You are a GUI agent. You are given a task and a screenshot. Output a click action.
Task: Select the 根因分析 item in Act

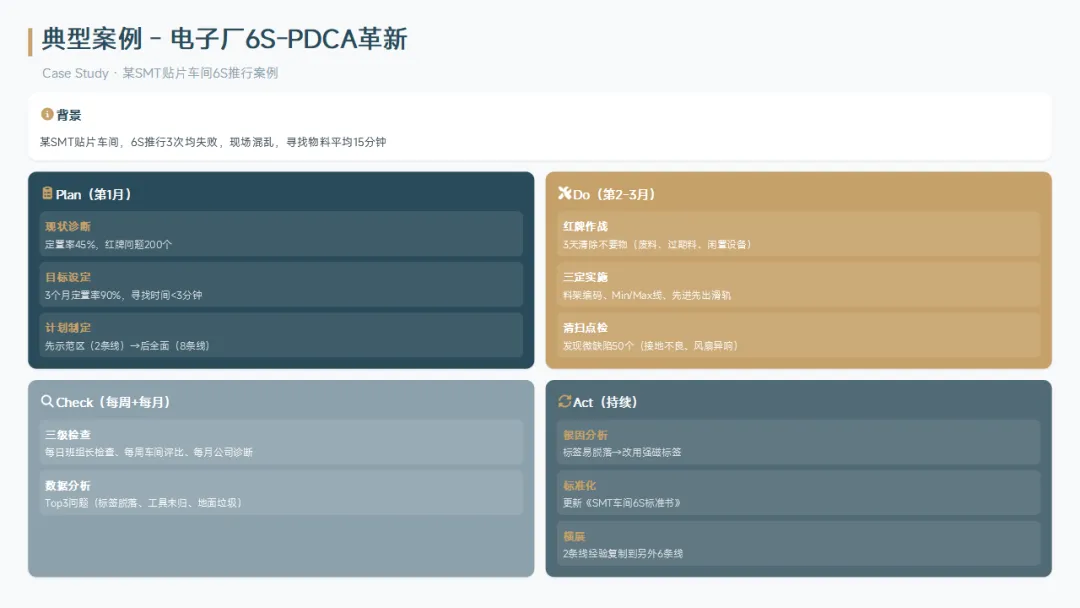coord(798,442)
